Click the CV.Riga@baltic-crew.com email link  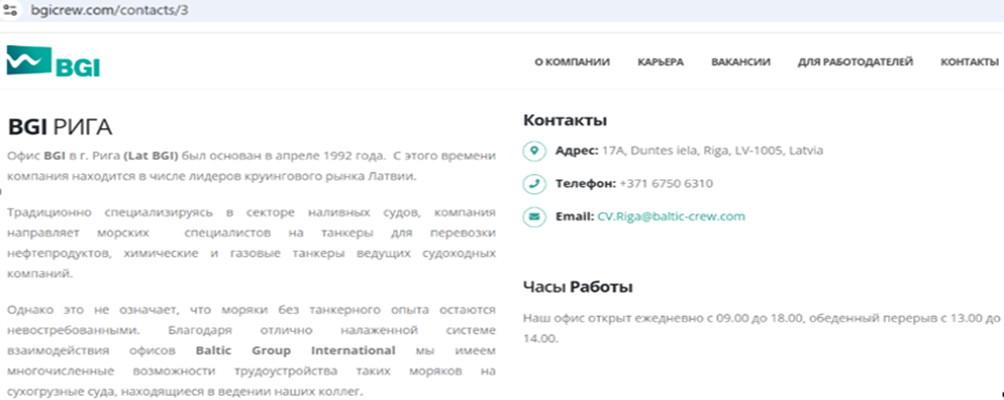coord(671,216)
